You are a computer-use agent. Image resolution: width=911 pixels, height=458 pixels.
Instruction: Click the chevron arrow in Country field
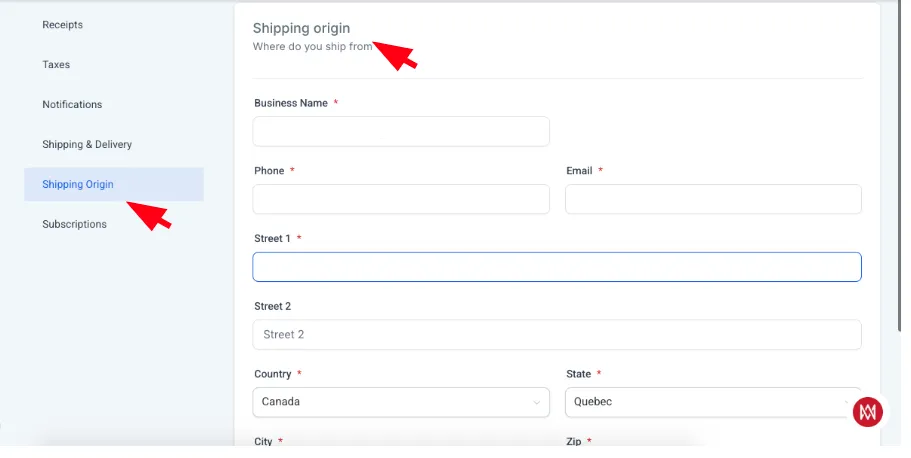point(537,403)
